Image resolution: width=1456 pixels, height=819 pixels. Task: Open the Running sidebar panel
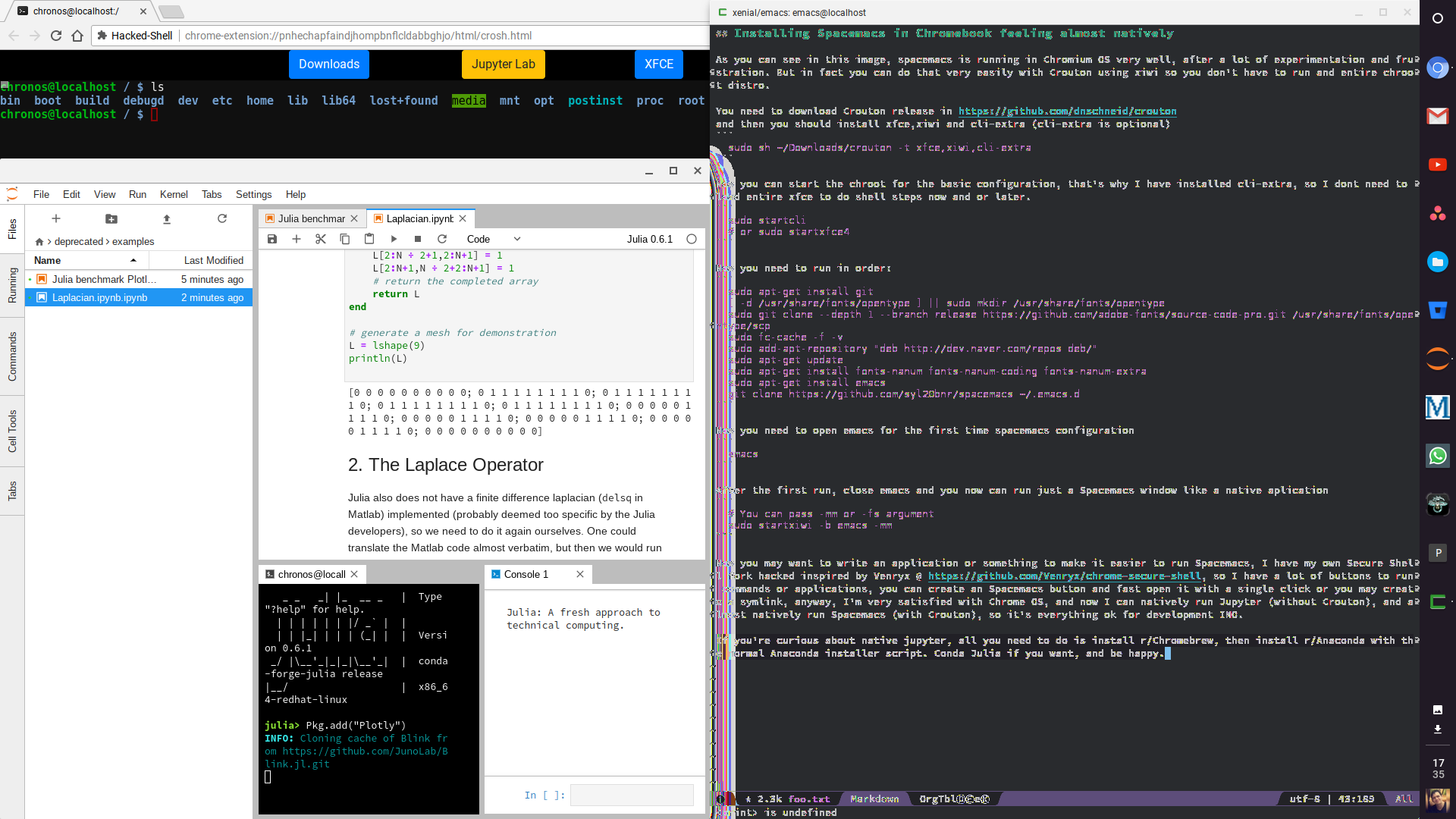pyautogui.click(x=12, y=285)
